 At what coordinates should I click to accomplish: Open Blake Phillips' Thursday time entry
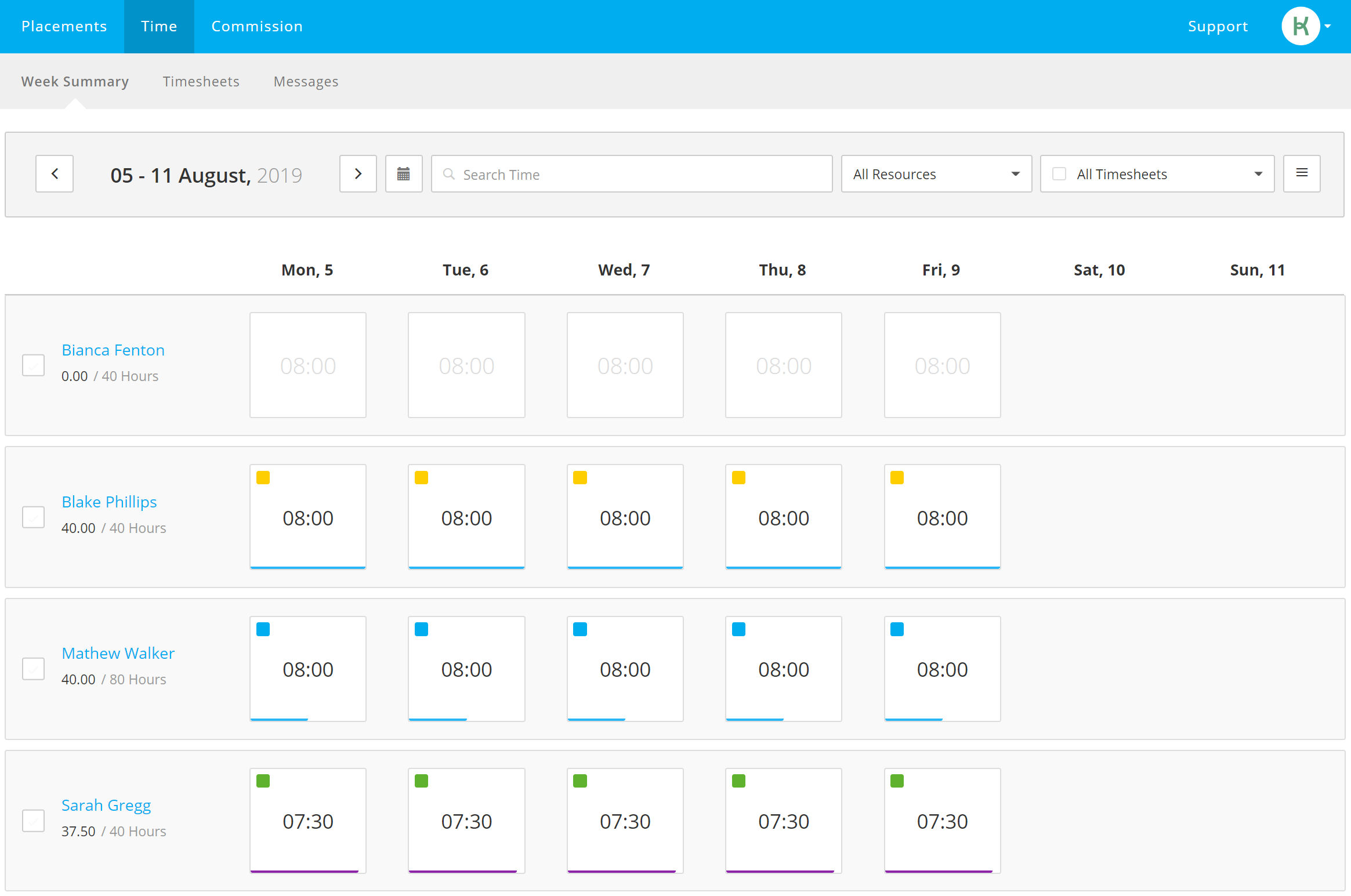784,517
